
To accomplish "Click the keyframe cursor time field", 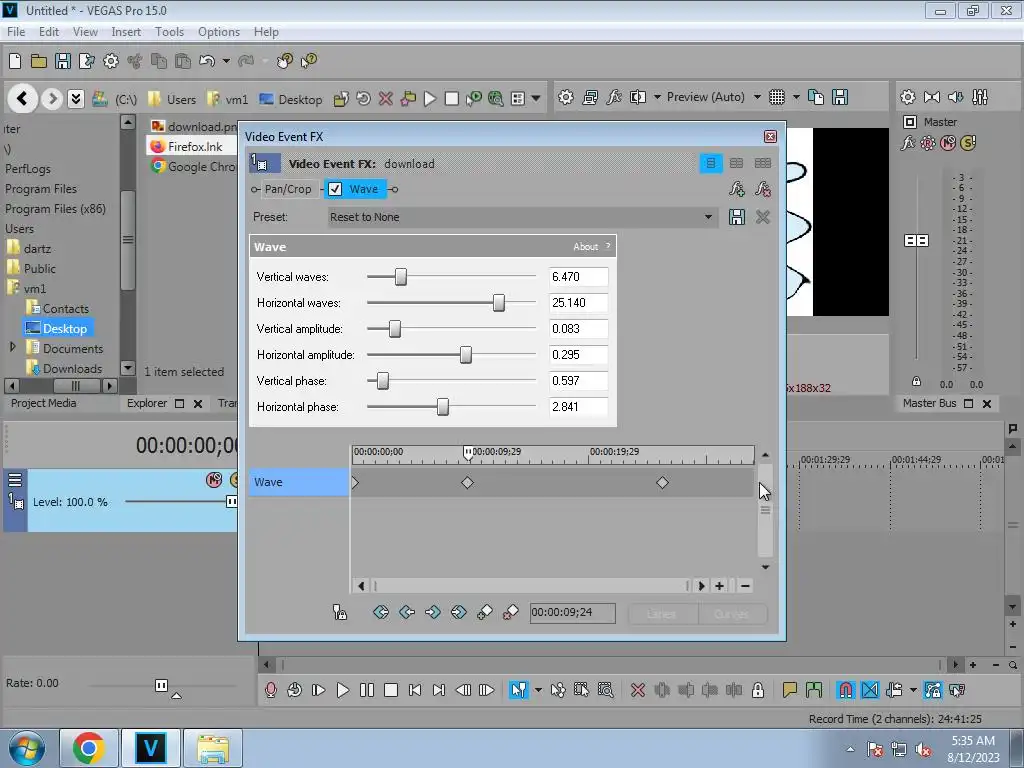I will (x=572, y=613).
